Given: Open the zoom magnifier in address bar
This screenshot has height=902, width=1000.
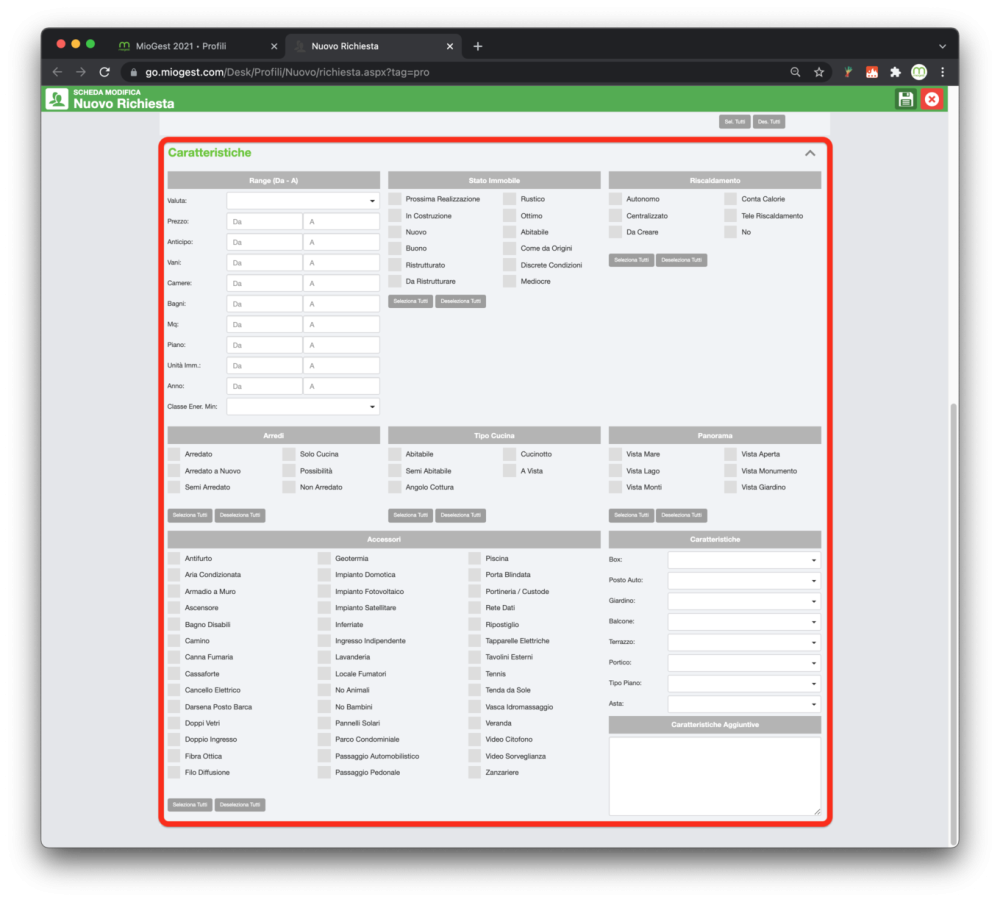Looking at the screenshot, I should (795, 72).
